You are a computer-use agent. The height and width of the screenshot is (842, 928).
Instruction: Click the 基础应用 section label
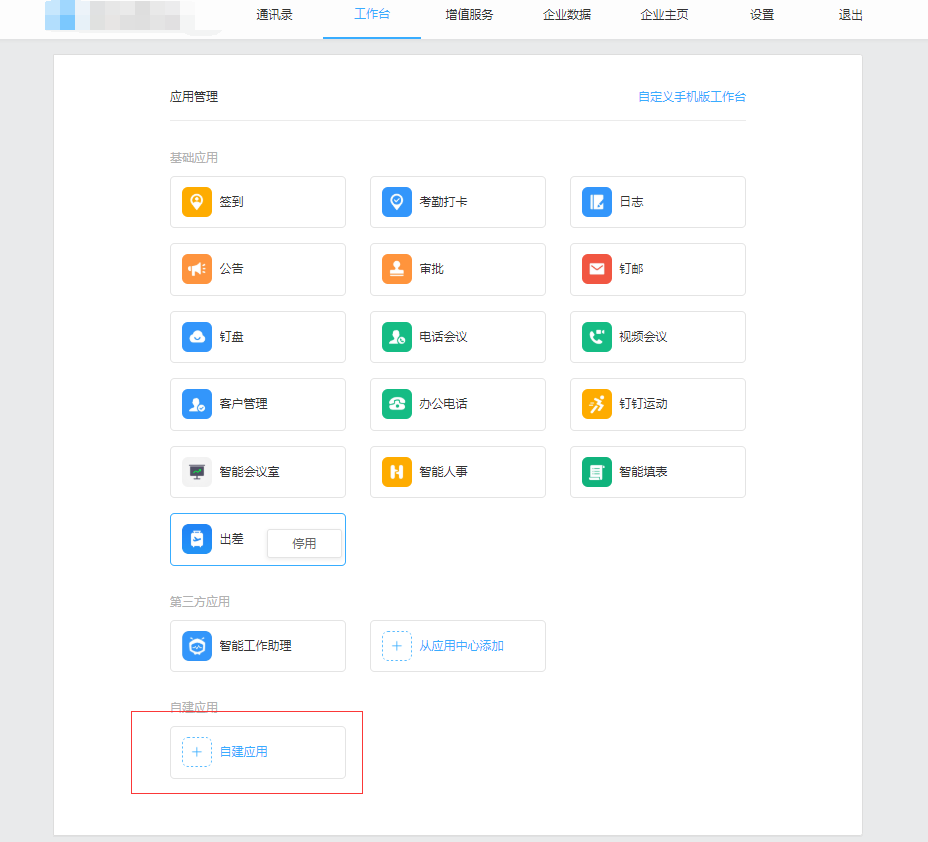tap(194, 157)
